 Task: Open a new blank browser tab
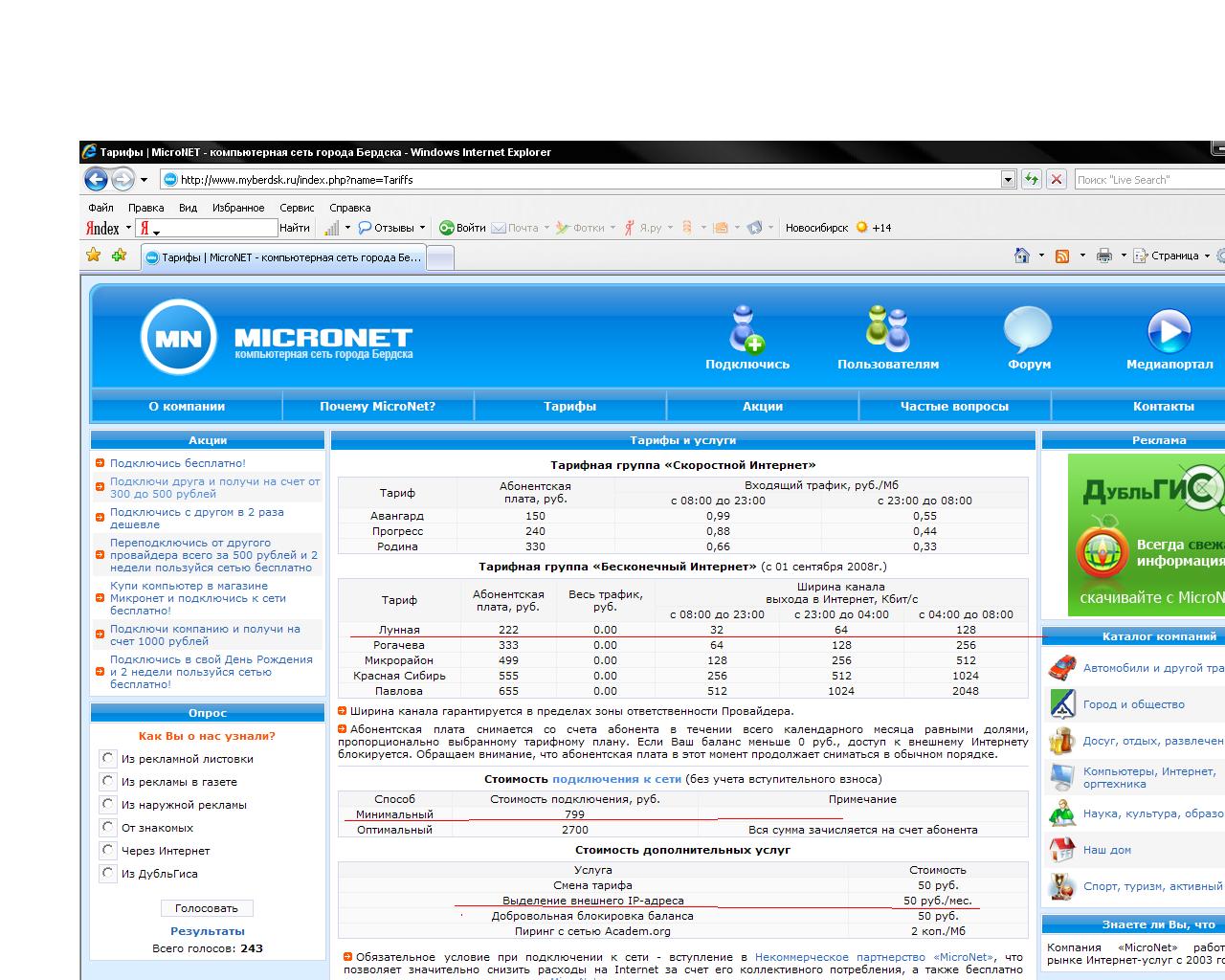[x=439, y=257]
